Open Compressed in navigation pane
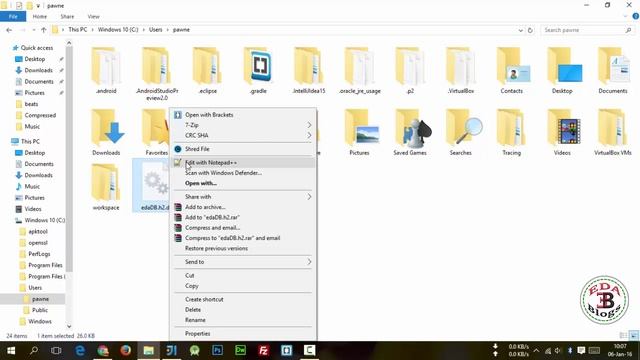 click(x=40, y=116)
